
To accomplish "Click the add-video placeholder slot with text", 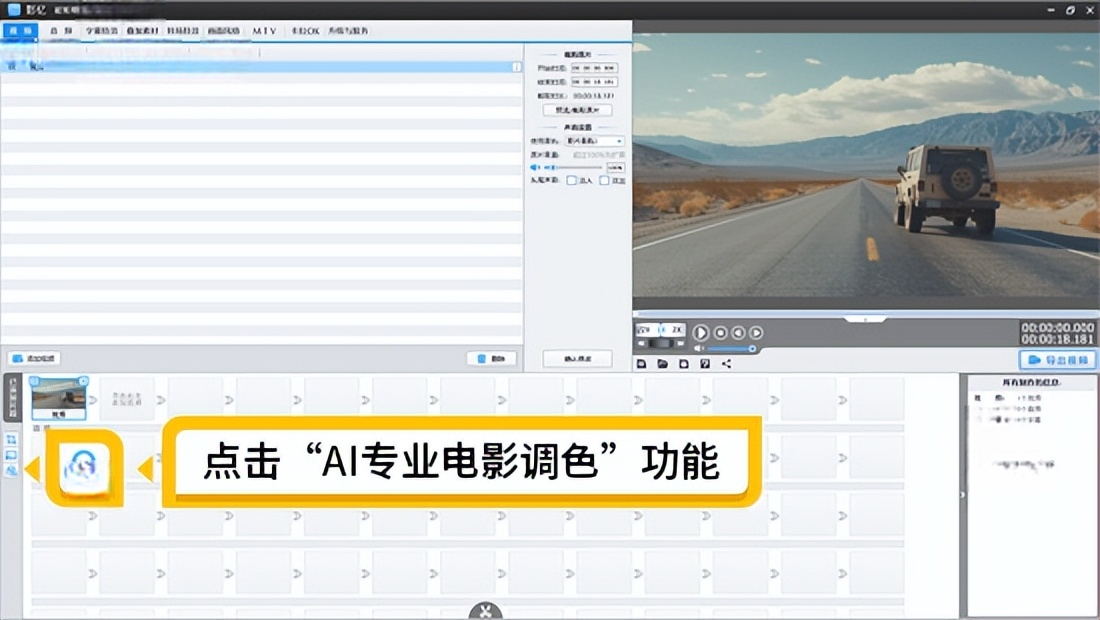I will (x=127, y=399).
